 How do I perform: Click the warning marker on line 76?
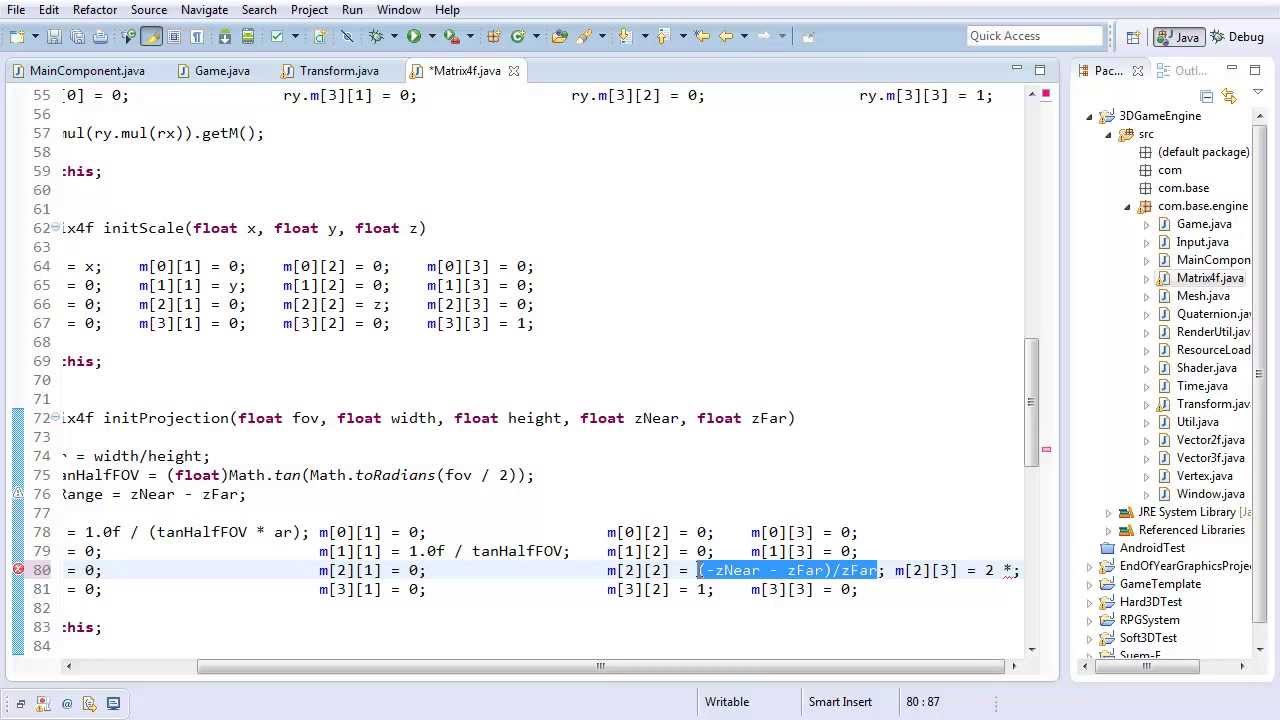coord(18,494)
